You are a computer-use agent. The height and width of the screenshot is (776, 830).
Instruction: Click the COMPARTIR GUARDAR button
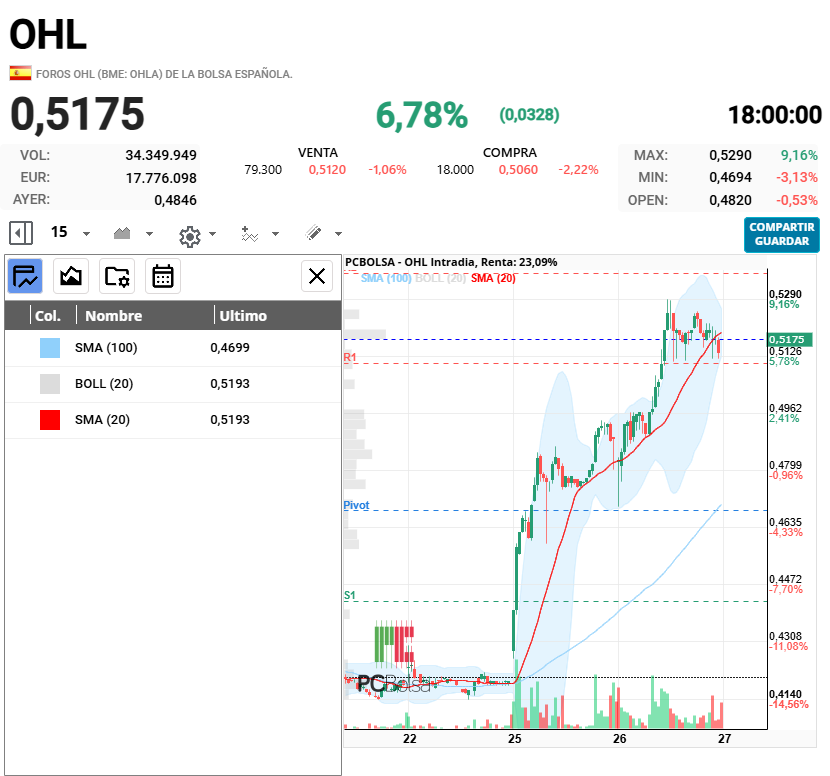(781, 234)
